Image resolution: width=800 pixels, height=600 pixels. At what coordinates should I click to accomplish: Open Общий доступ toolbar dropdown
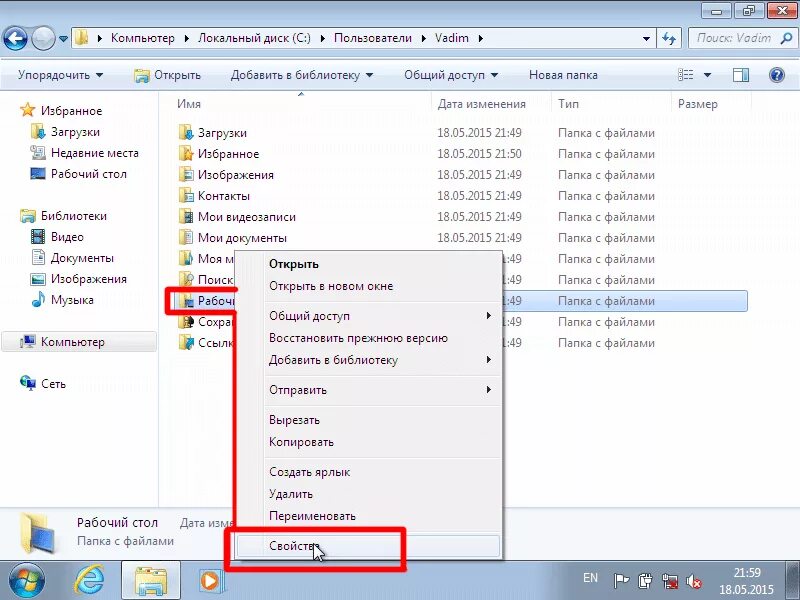451,75
